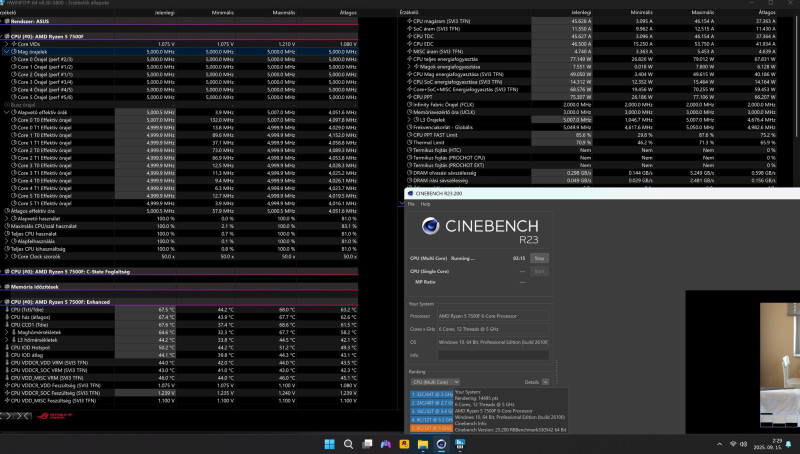This screenshot has height=454, width=800.
Task: Click the lightning icon on CPU TDC row
Action: 409,36
